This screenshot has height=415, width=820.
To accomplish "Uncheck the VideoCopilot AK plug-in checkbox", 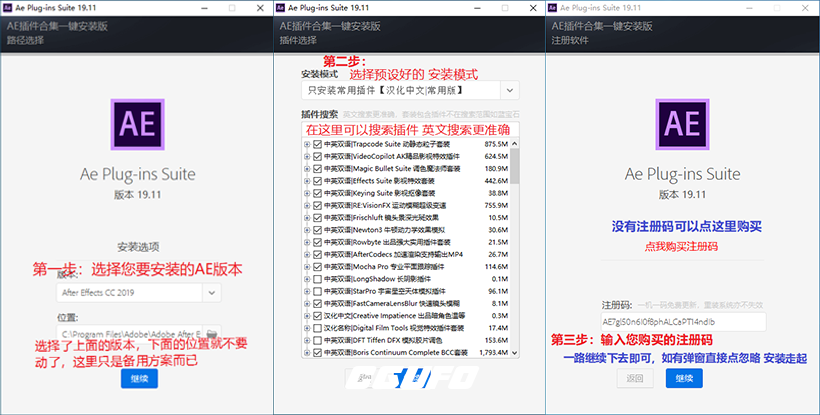I will 317,156.
